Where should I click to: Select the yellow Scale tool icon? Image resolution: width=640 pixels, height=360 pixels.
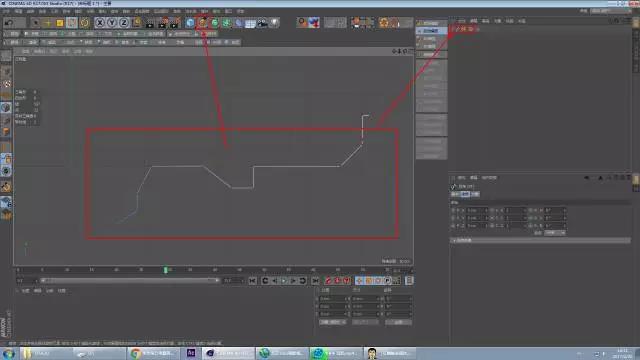coord(60,23)
